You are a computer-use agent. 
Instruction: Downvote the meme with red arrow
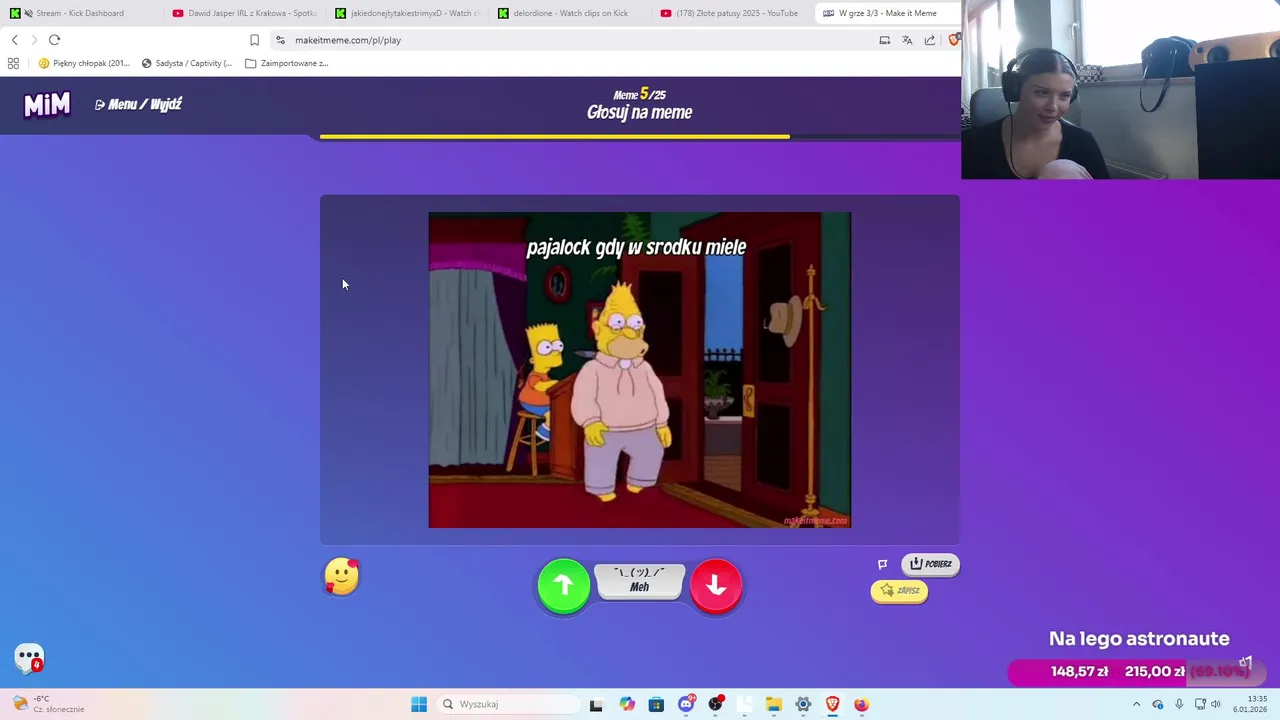(716, 585)
